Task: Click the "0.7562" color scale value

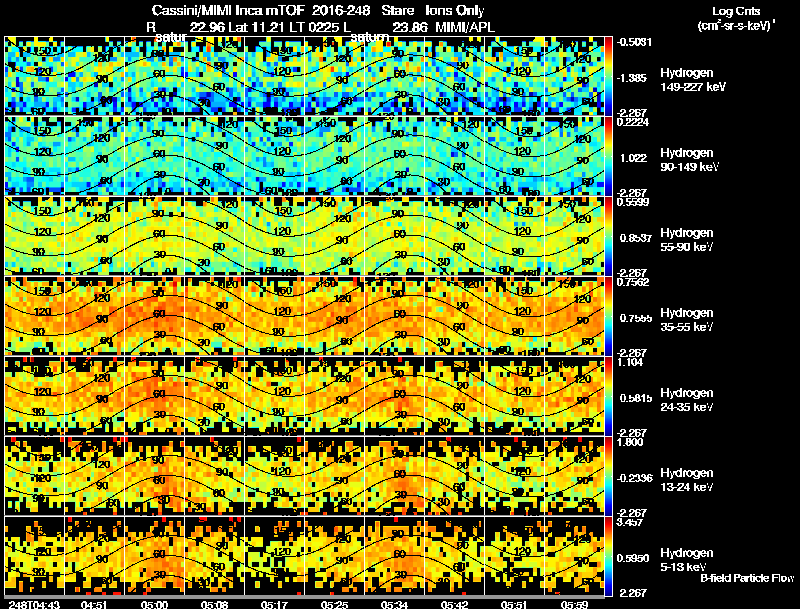Action: [633, 282]
